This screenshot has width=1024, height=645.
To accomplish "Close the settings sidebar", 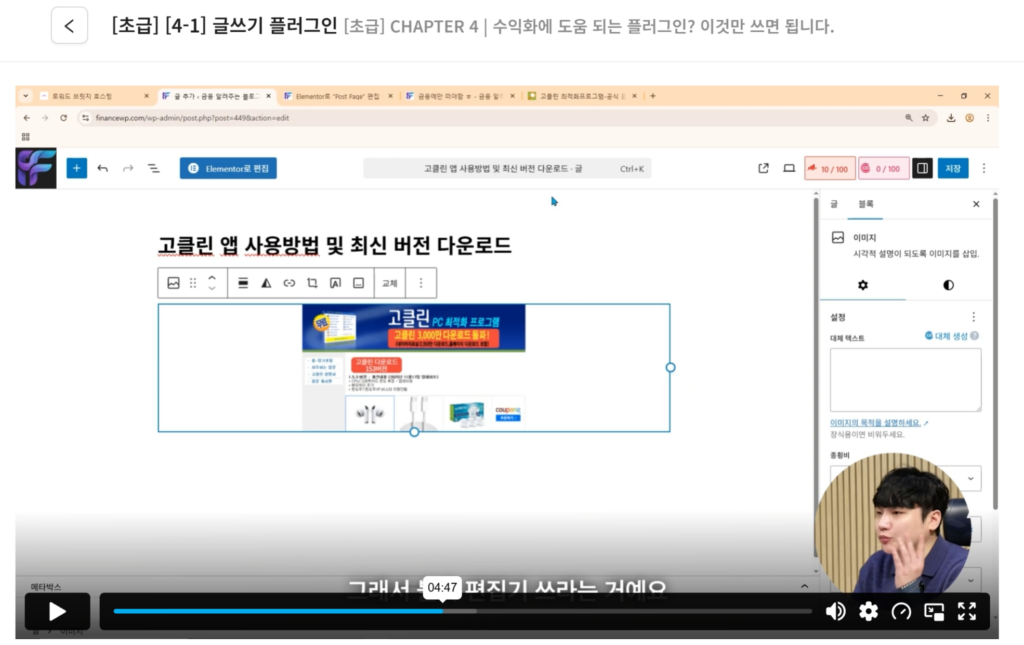I will coord(976,204).
